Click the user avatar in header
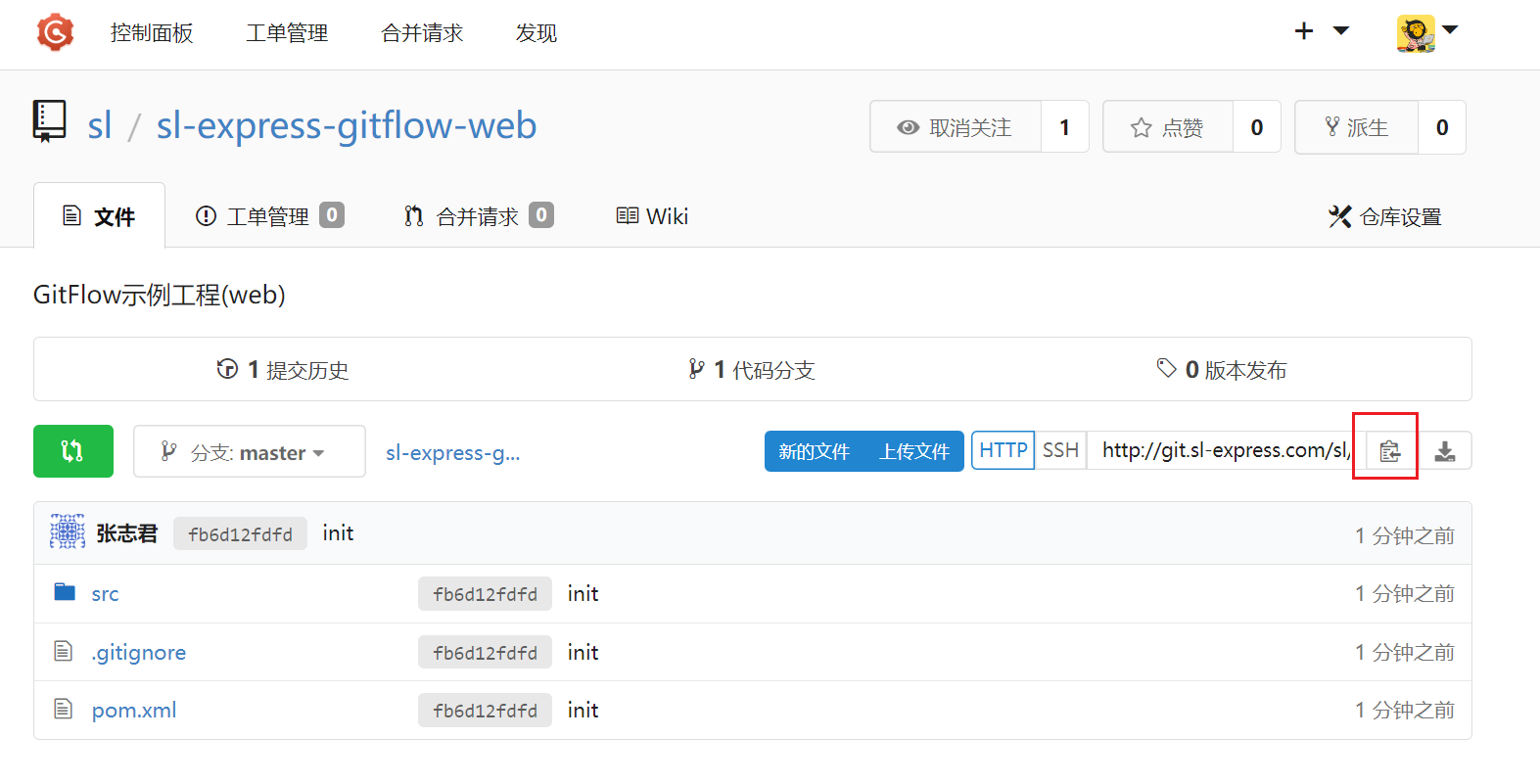1540x784 pixels. pos(1416,32)
